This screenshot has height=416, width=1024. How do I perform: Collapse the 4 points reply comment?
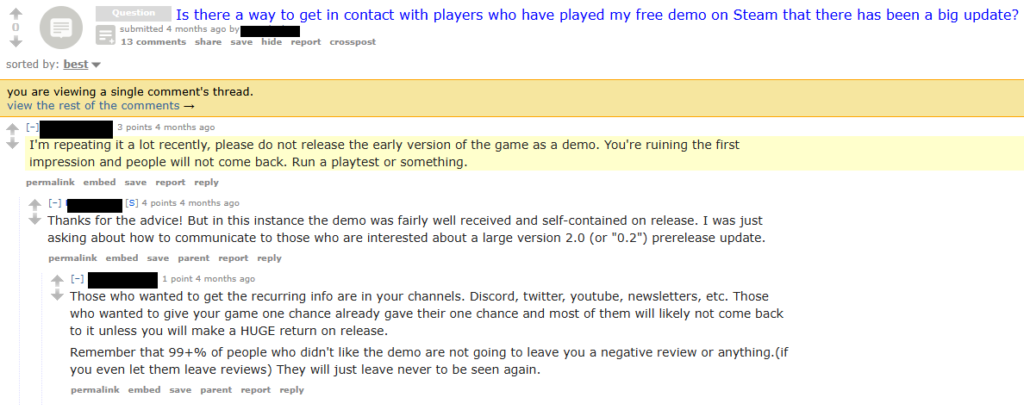55,203
